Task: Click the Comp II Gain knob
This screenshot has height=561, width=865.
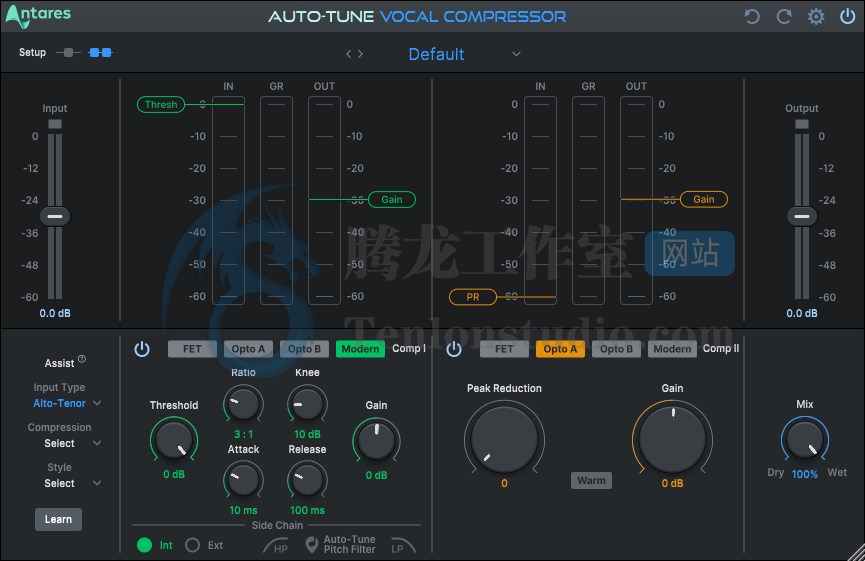Action: point(672,439)
